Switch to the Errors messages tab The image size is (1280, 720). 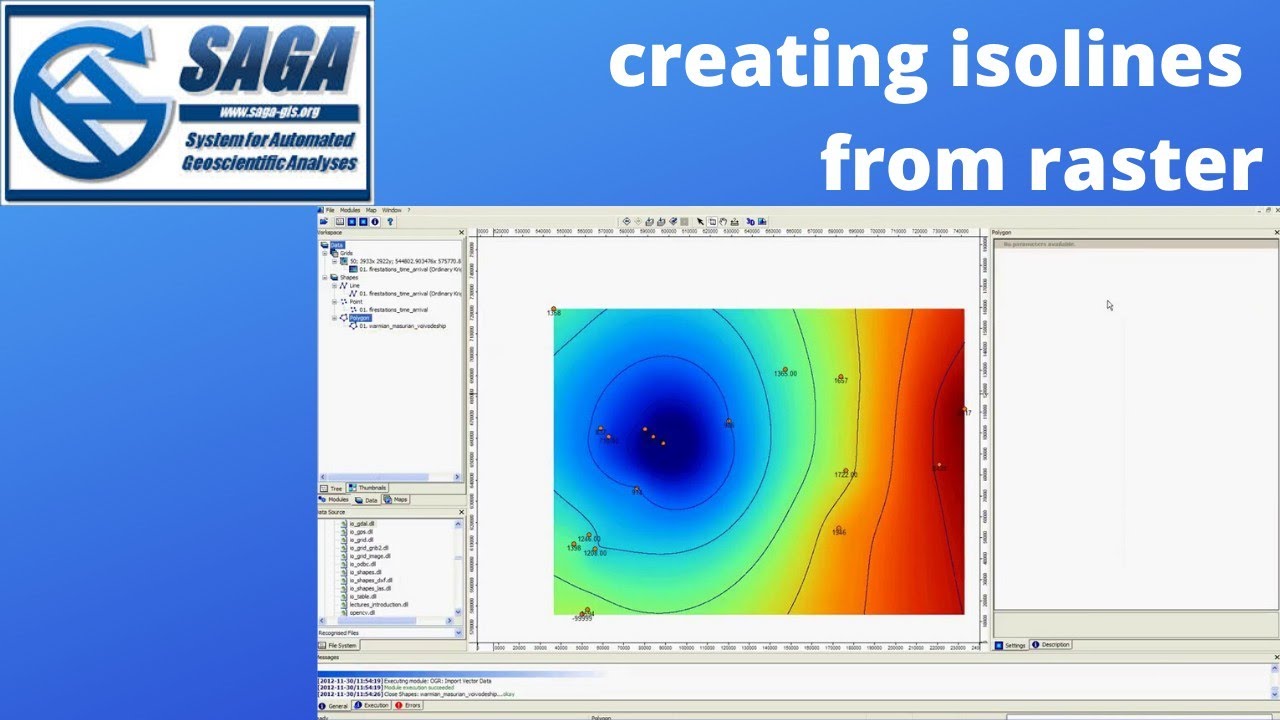[408, 706]
